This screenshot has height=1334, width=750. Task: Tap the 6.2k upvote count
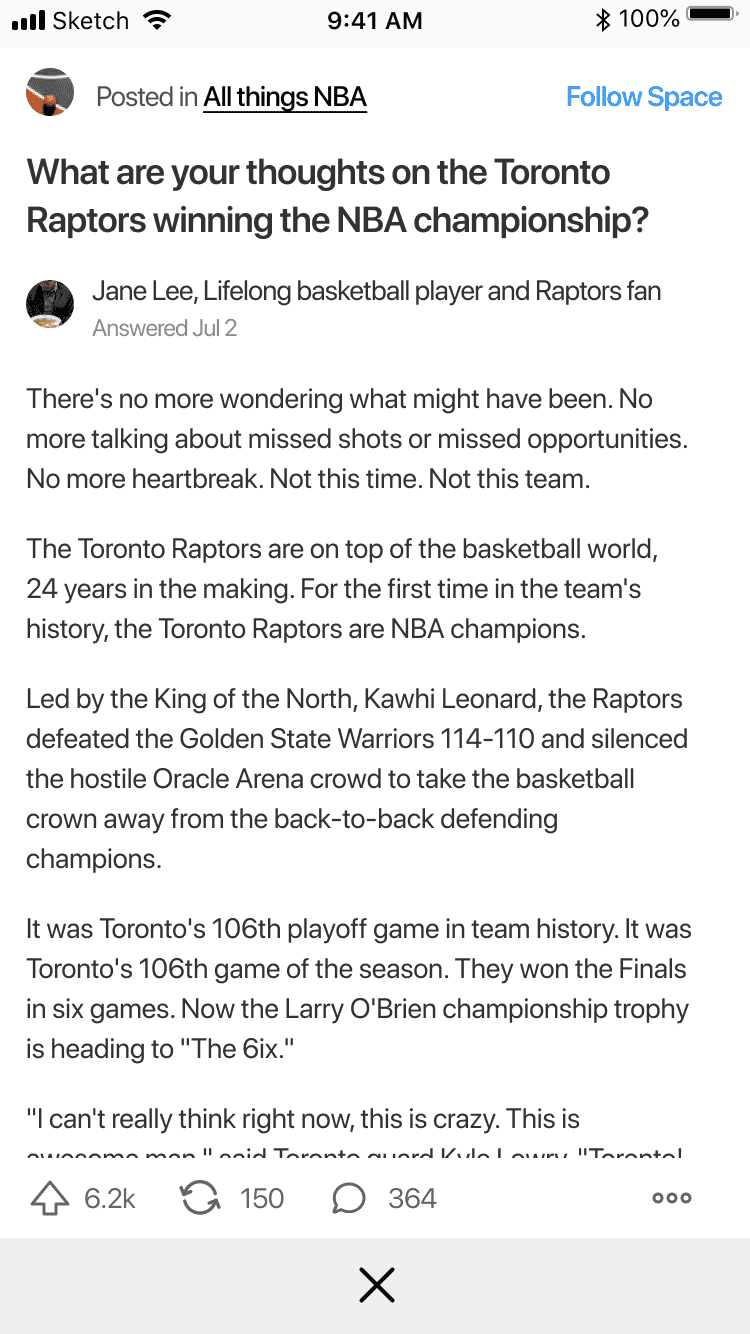(x=110, y=1198)
